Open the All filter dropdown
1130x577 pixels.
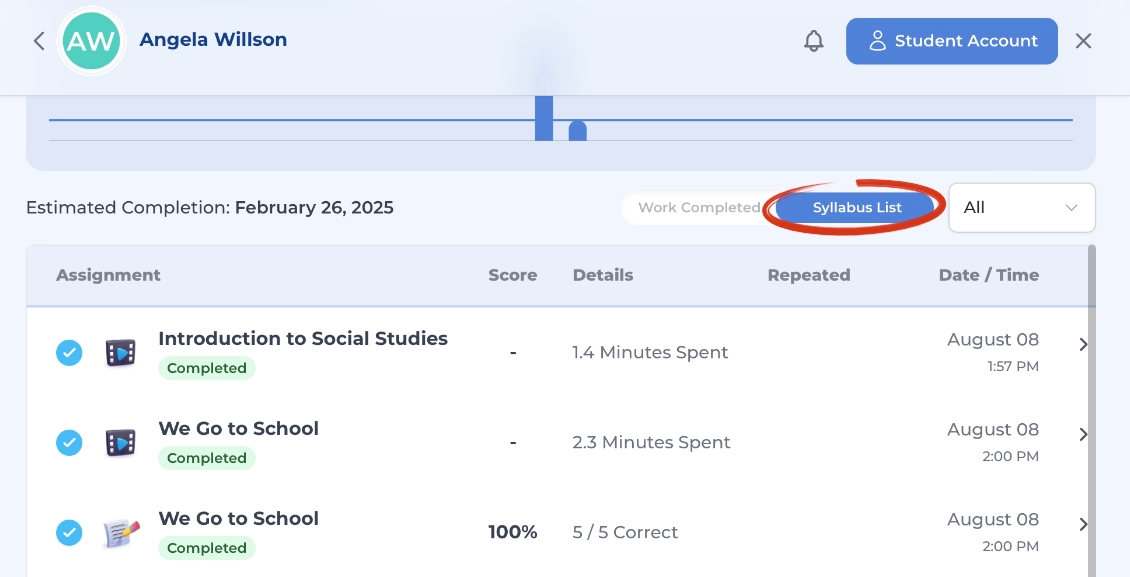tap(1022, 207)
